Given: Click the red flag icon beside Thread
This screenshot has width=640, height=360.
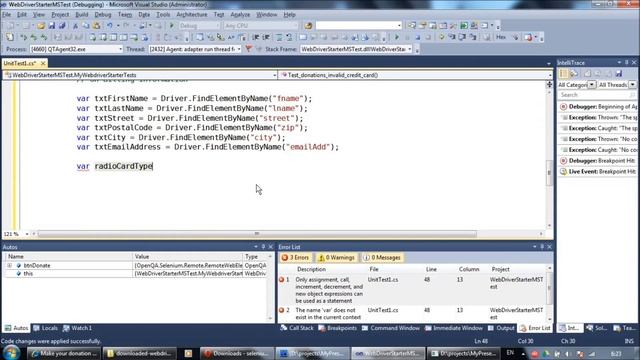Looking at the screenshot, I should pos(248,49).
